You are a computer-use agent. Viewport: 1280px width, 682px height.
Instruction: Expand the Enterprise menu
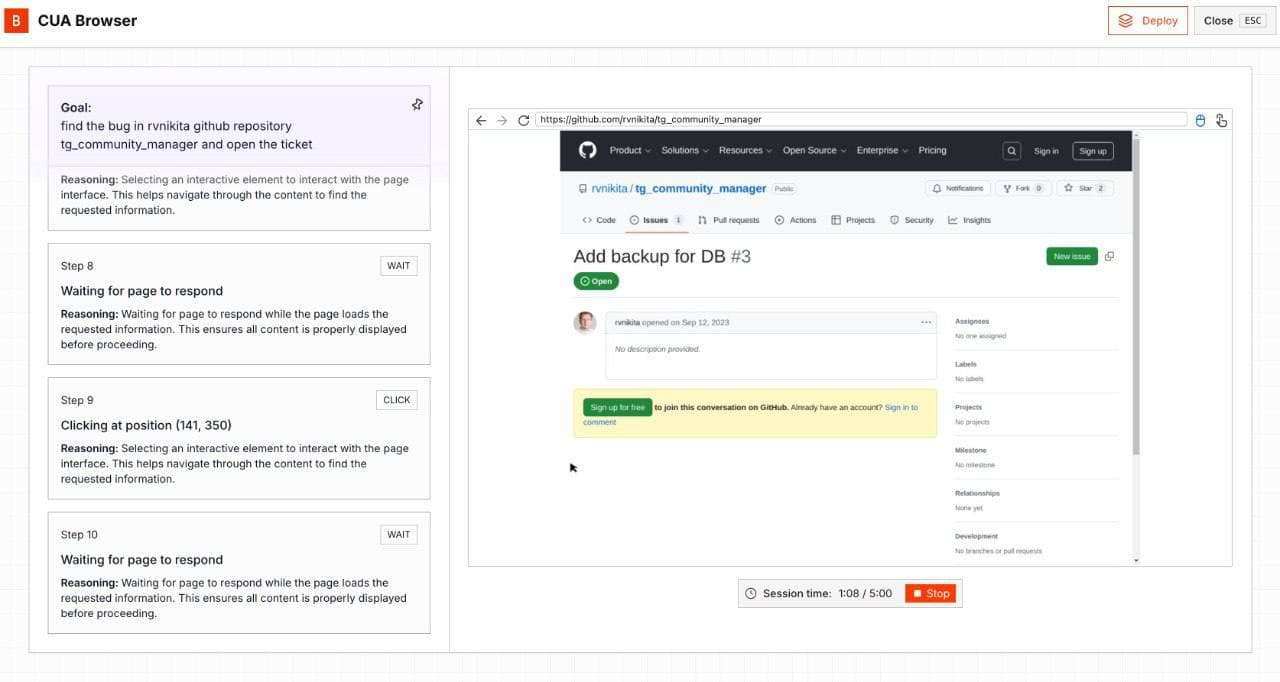coord(882,150)
